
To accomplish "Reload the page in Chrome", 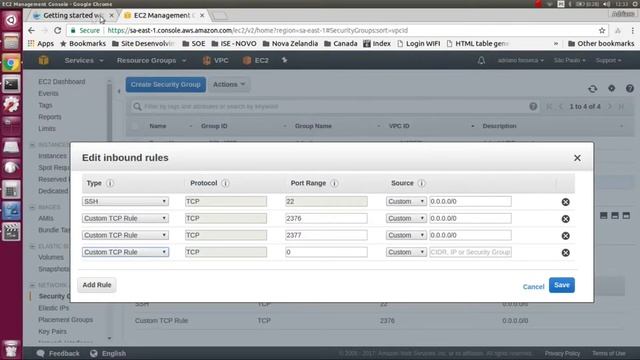I will click(x=58, y=31).
